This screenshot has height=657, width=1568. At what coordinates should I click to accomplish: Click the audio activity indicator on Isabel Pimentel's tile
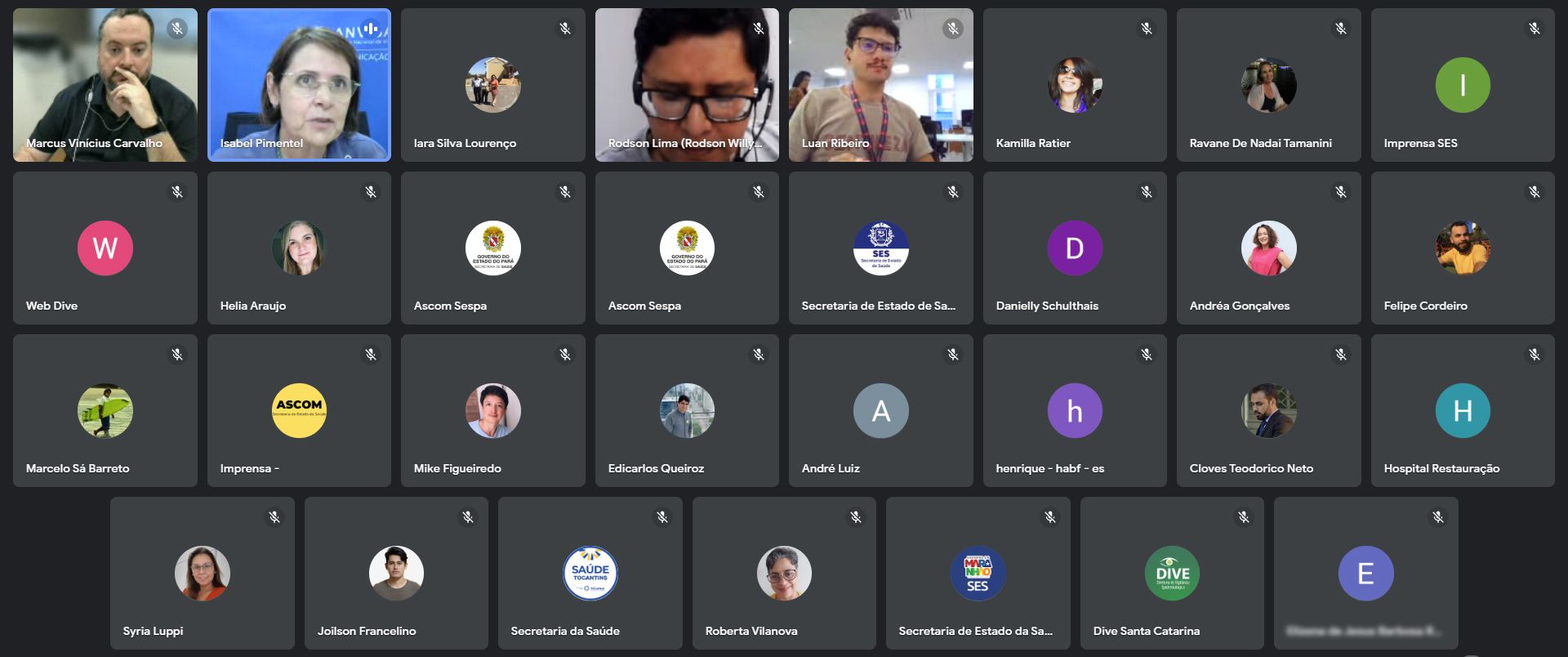coord(371,29)
